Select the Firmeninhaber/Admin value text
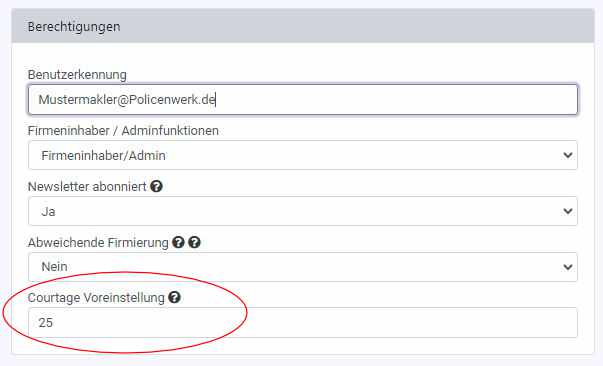 tap(103, 156)
